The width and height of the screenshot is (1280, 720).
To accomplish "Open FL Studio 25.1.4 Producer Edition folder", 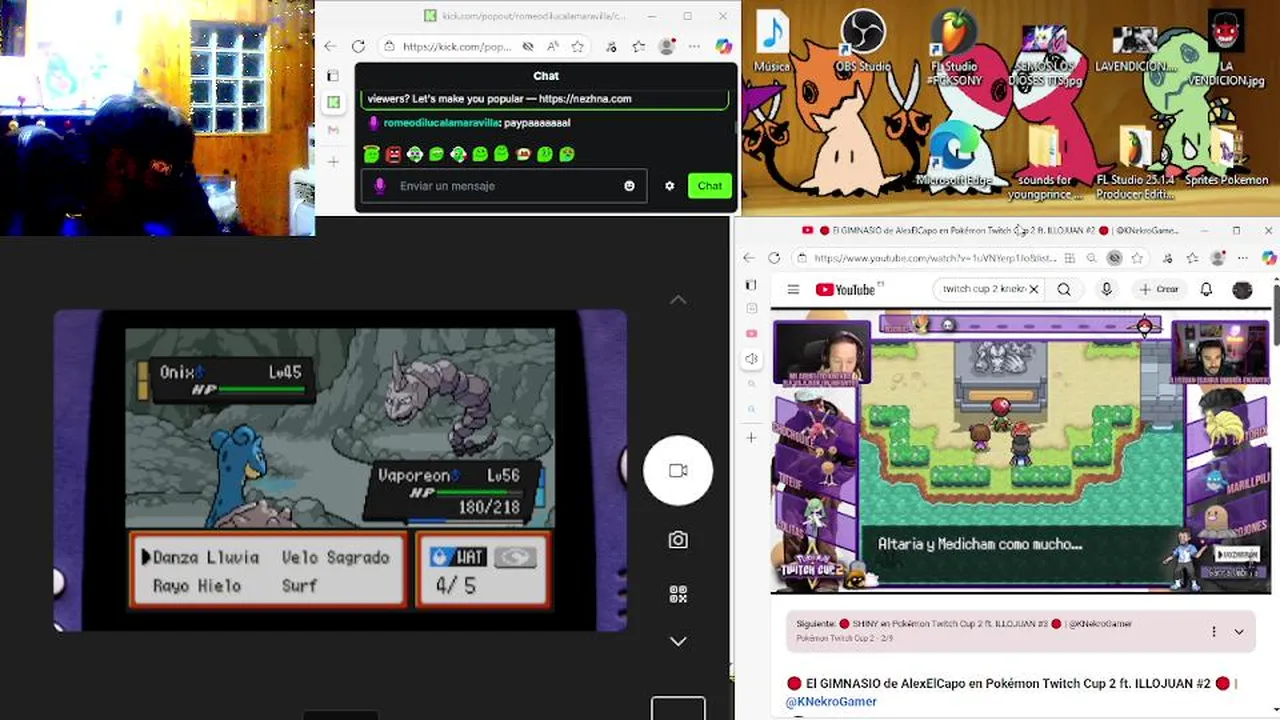I will point(1135,160).
